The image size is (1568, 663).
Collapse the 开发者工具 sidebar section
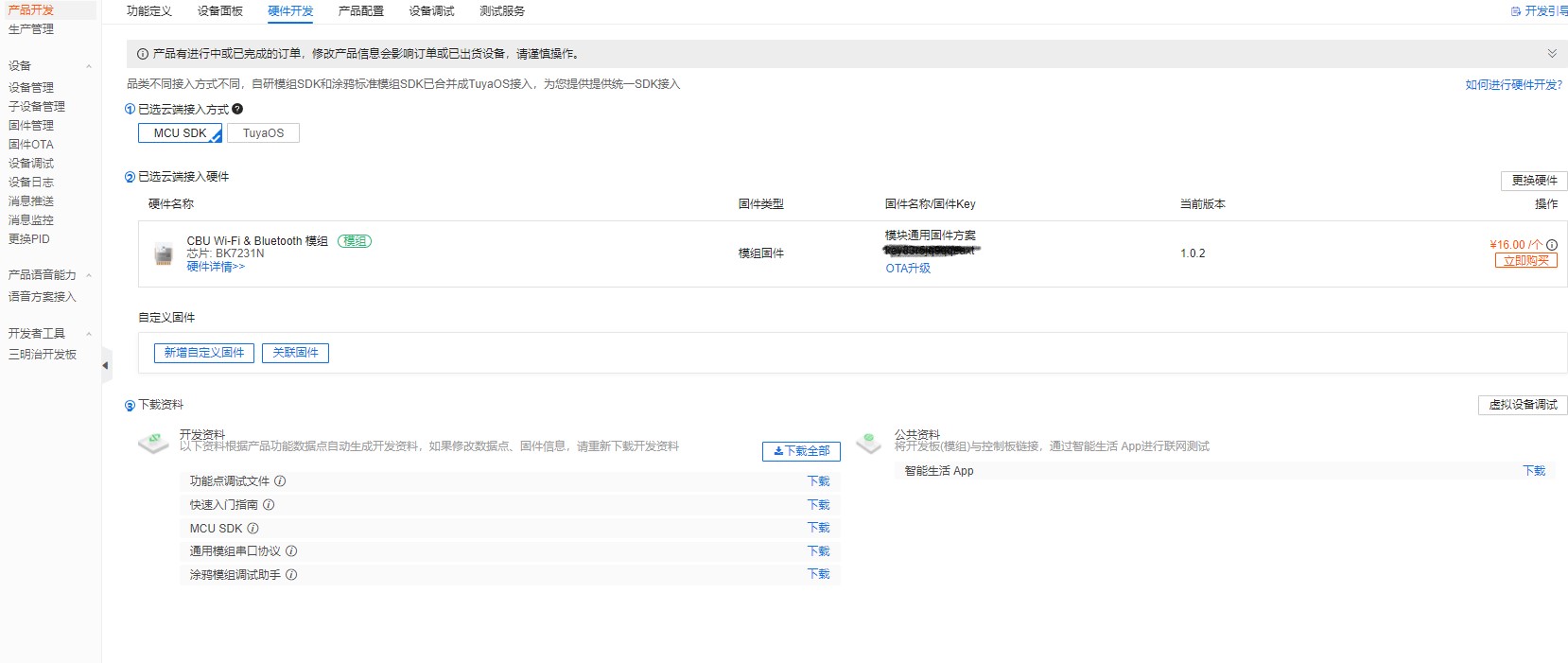[x=89, y=334]
